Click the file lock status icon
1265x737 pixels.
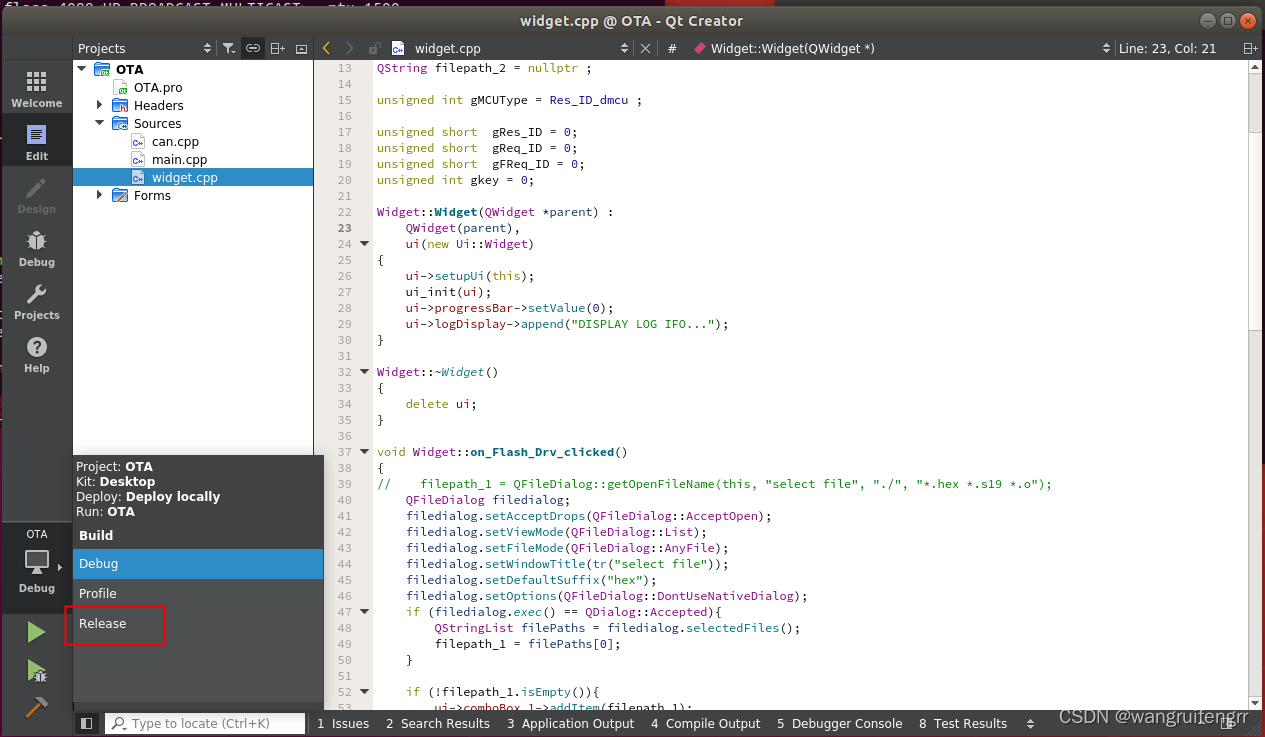(x=373, y=48)
